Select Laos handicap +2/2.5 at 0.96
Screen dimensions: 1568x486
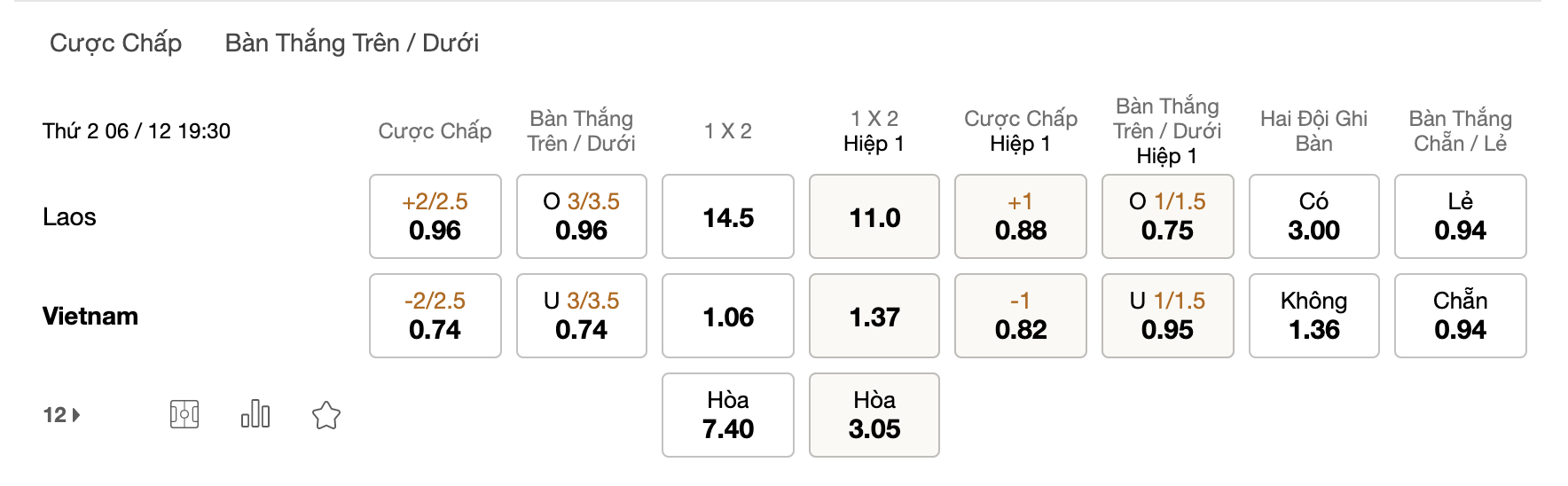(x=435, y=216)
